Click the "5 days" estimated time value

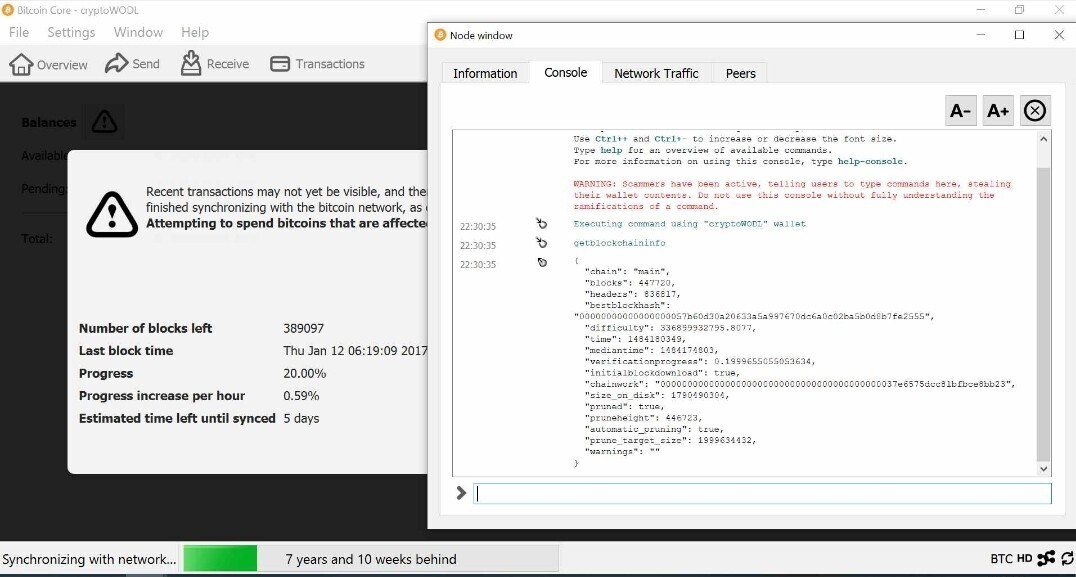(x=301, y=419)
